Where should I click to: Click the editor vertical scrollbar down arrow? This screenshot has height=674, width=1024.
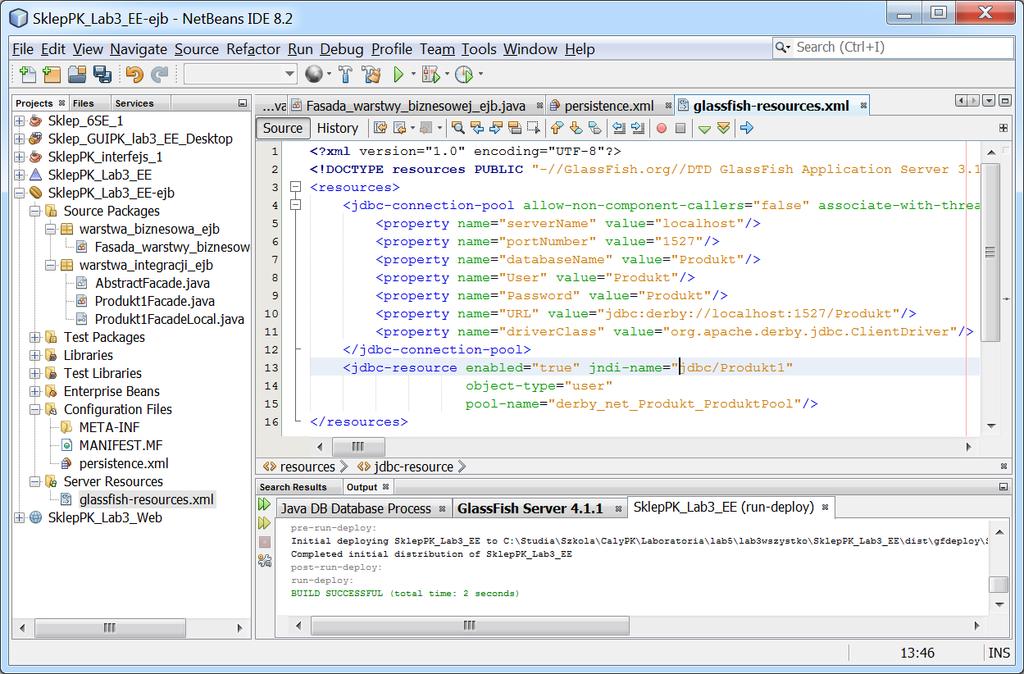[x=991, y=426]
